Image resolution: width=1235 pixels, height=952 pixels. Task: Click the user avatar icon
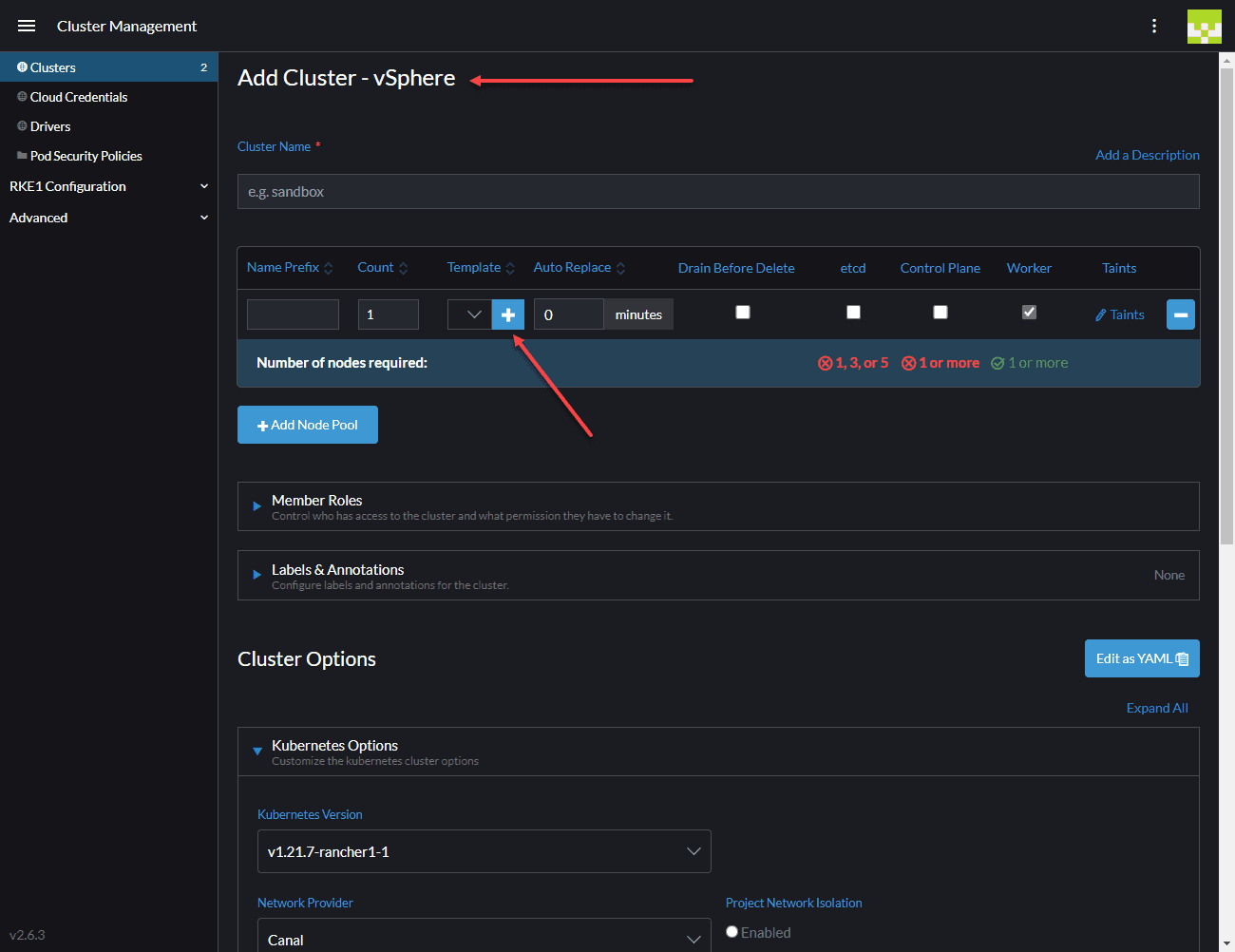[1205, 27]
